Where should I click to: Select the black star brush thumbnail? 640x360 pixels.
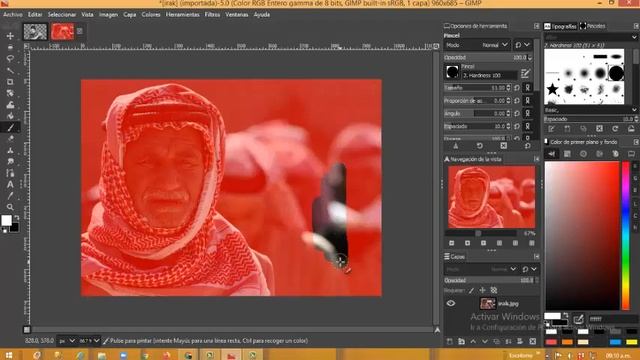552,89
